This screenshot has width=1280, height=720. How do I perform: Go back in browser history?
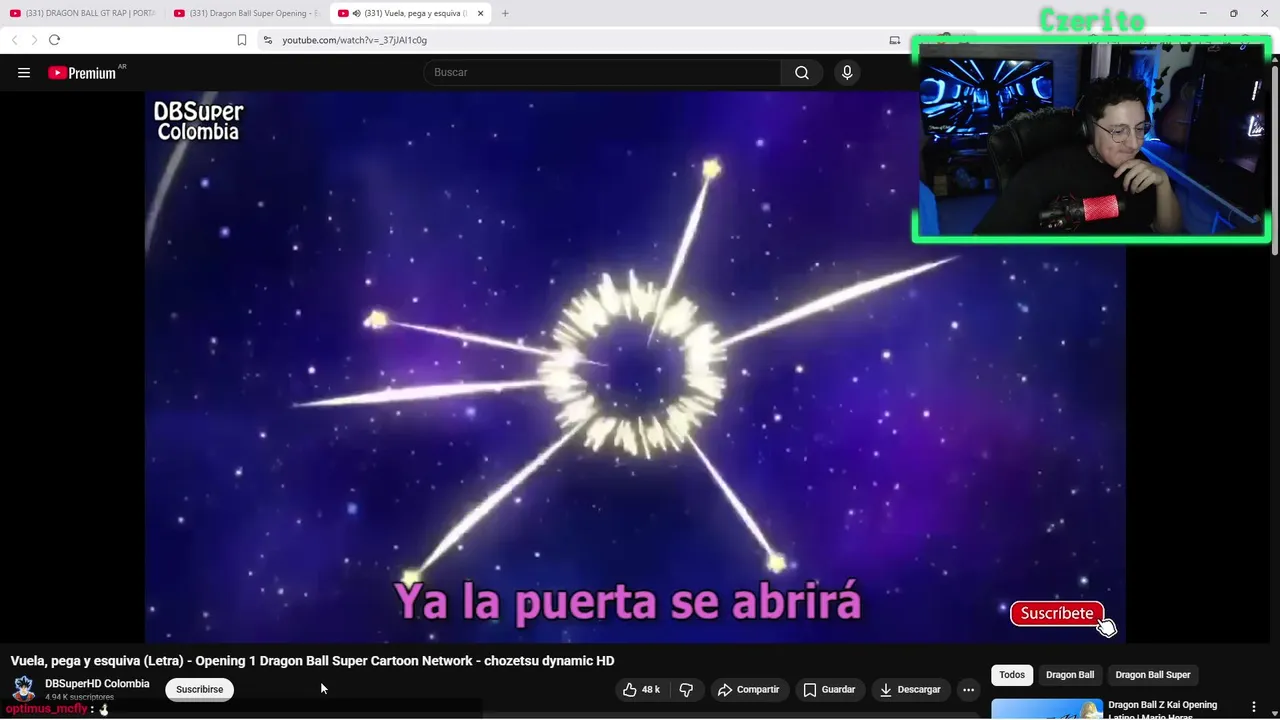[x=14, y=40]
